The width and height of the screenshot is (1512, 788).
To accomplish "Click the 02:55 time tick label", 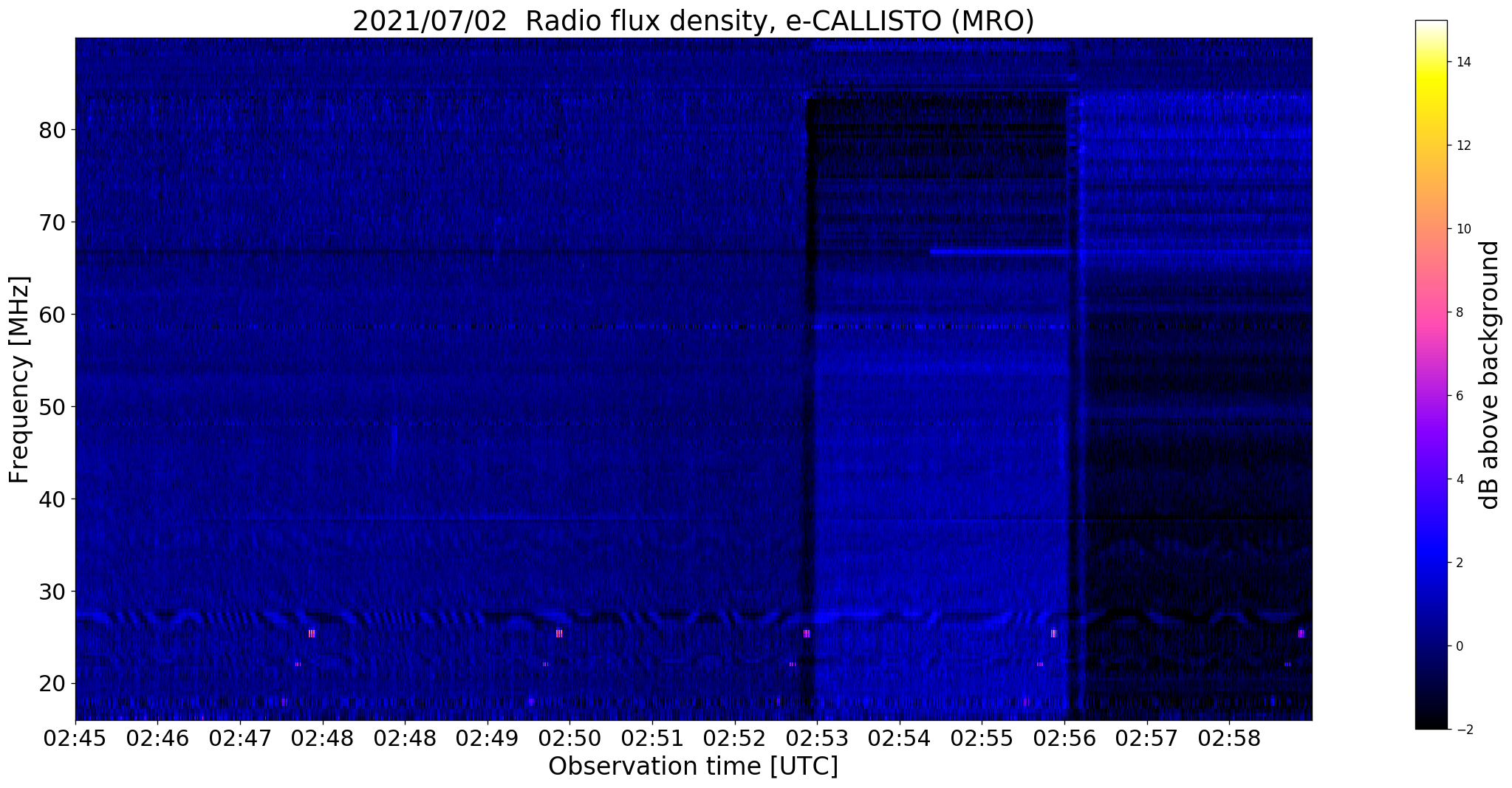I will click(982, 739).
